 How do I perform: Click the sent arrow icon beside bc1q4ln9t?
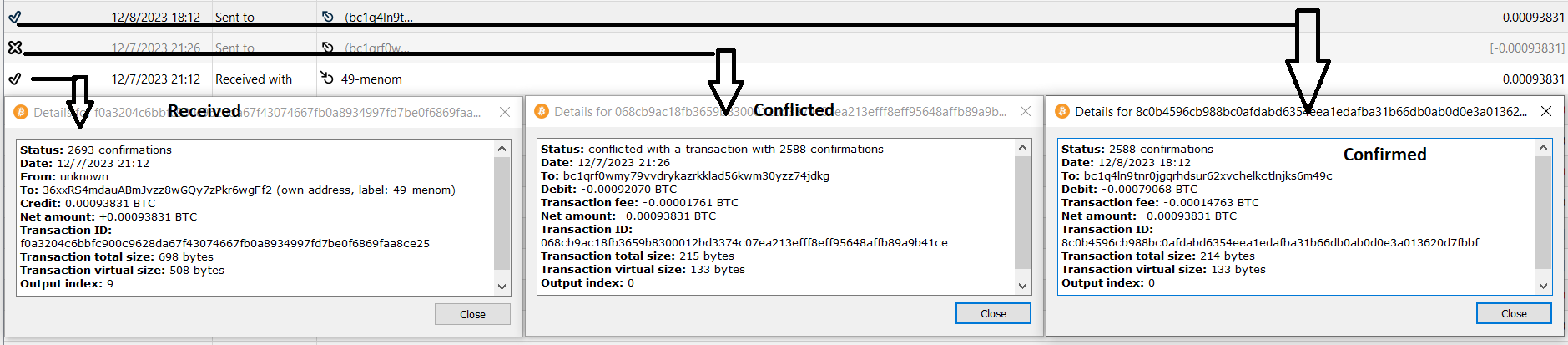(328, 17)
